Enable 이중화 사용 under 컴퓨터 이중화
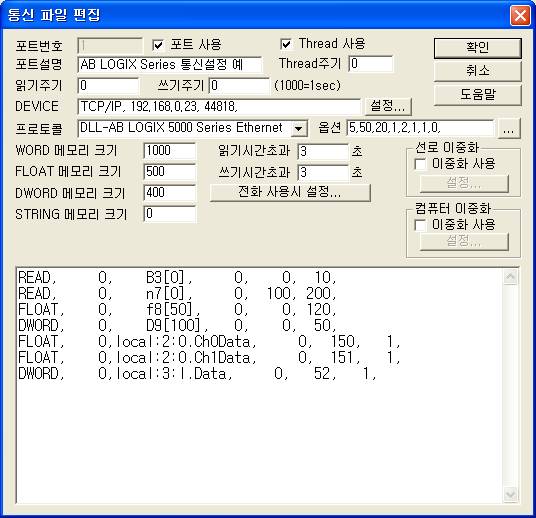This screenshot has width=536, height=518. 420,225
